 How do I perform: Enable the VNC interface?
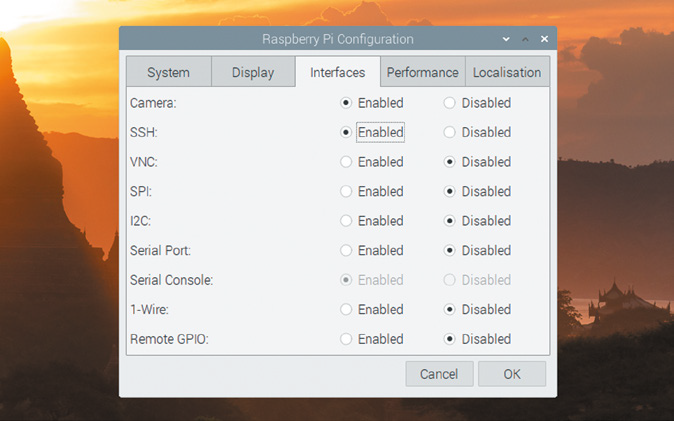pos(346,162)
